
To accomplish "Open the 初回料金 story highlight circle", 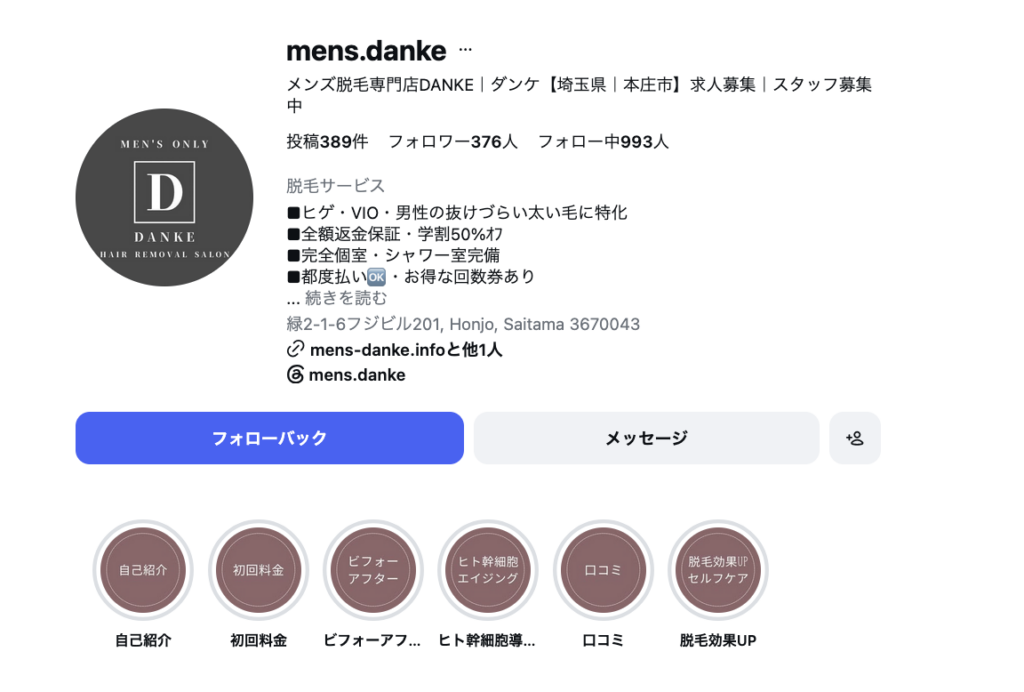I will (x=259, y=570).
